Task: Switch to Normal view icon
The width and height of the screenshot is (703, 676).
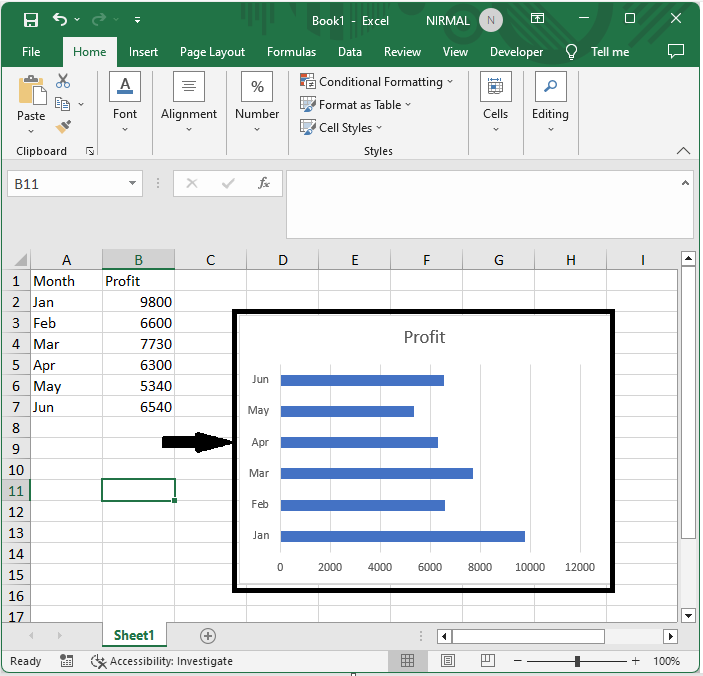Action: coord(407,660)
